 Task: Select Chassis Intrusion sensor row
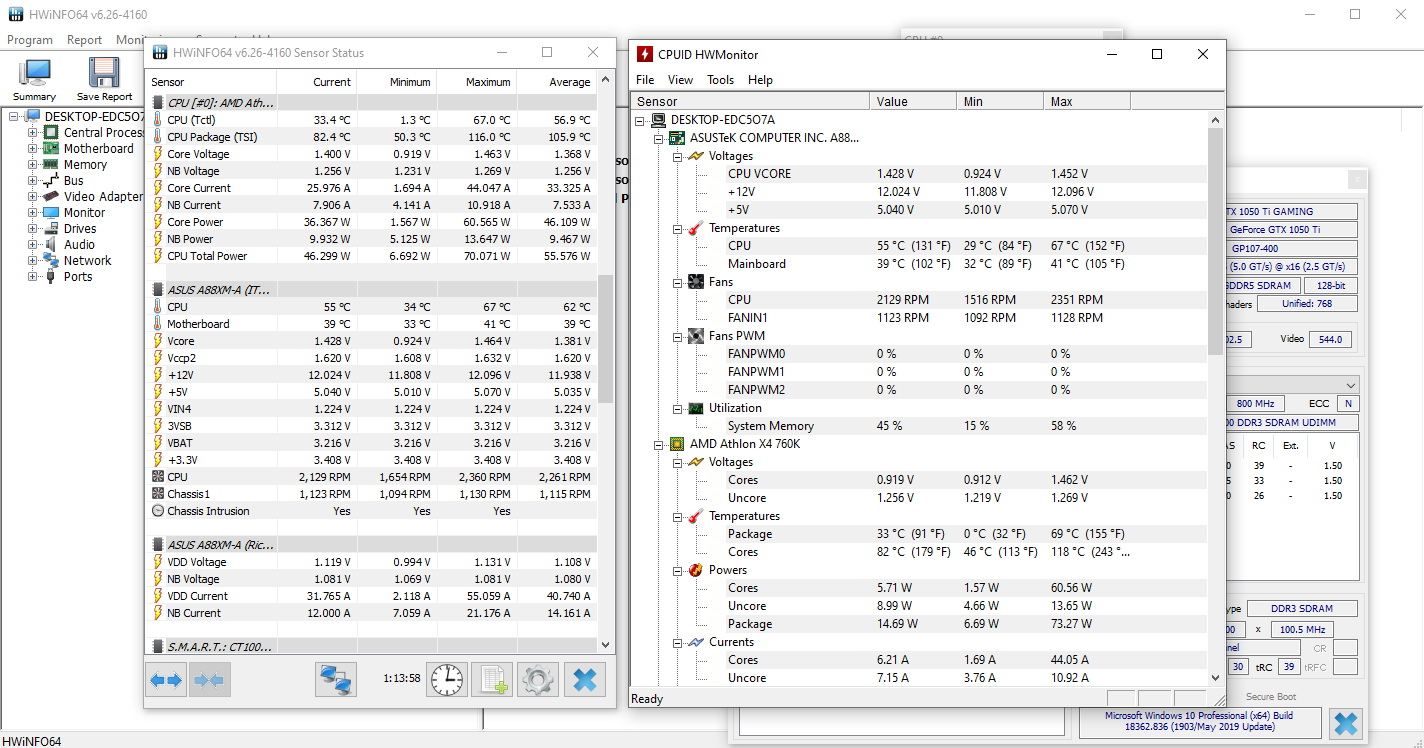pos(372,511)
